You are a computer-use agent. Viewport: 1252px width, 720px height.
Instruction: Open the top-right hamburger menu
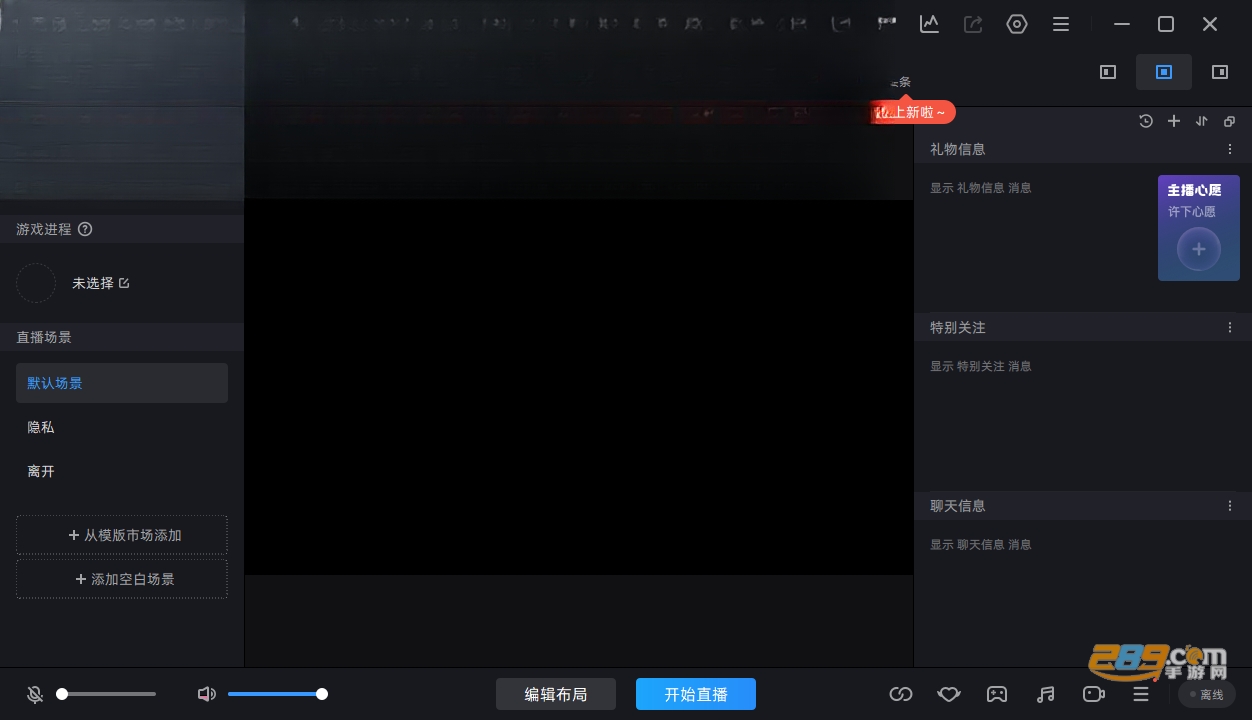(x=1061, y=24)
